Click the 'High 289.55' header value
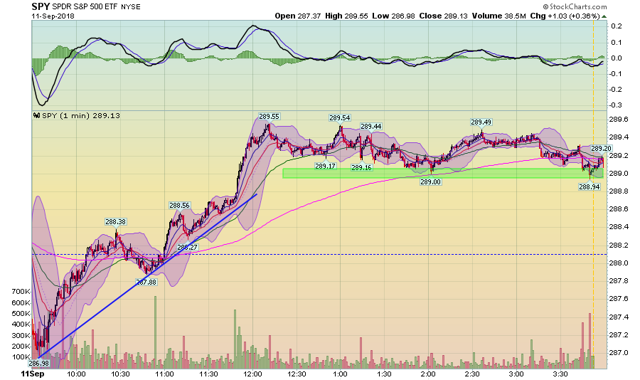This screenshot has height=380, width=640. pyautogui.click(x=347, y=16)
